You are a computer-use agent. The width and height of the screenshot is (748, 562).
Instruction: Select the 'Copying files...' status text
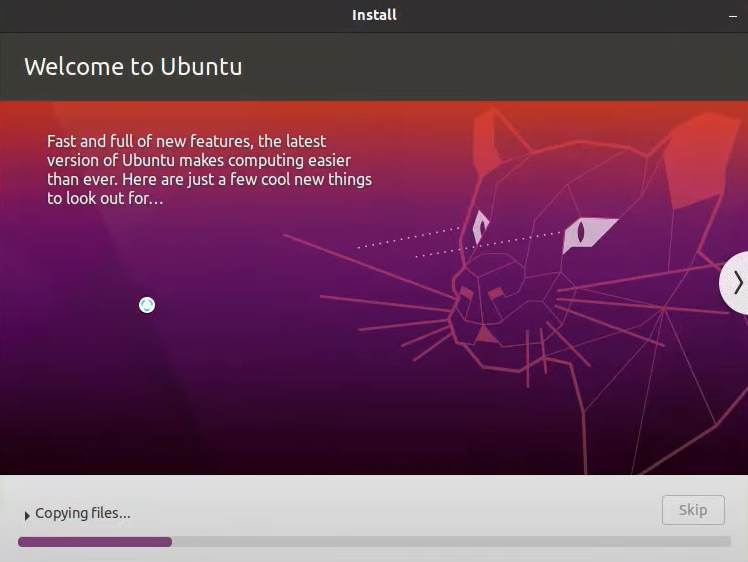tap(83, 513)
